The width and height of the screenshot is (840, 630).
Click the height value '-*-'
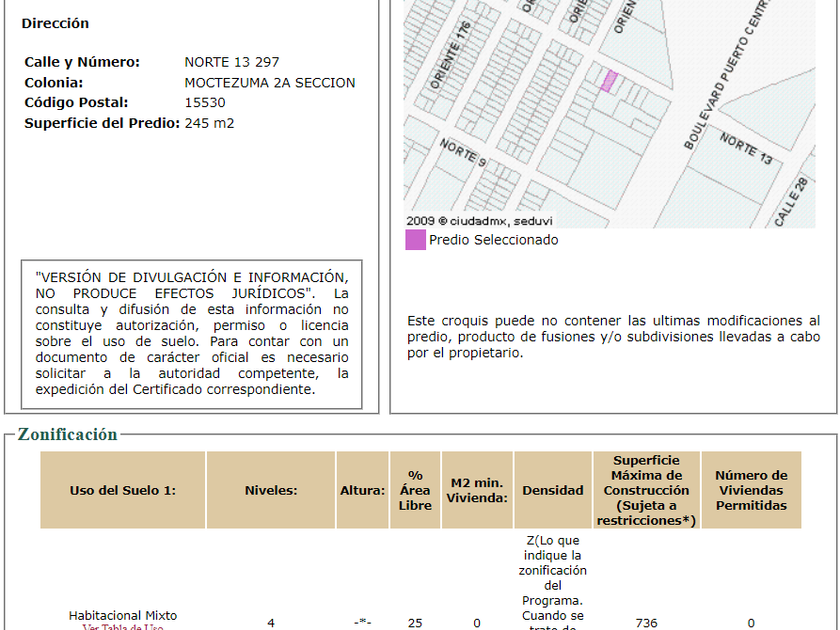[x=363, y=622]
